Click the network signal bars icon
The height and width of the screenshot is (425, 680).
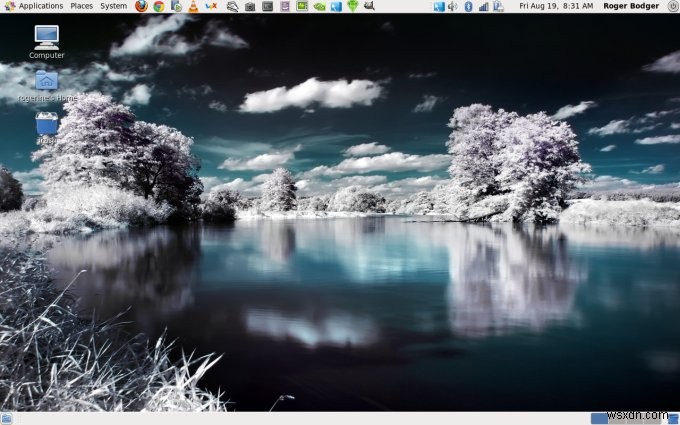(484, 6)
